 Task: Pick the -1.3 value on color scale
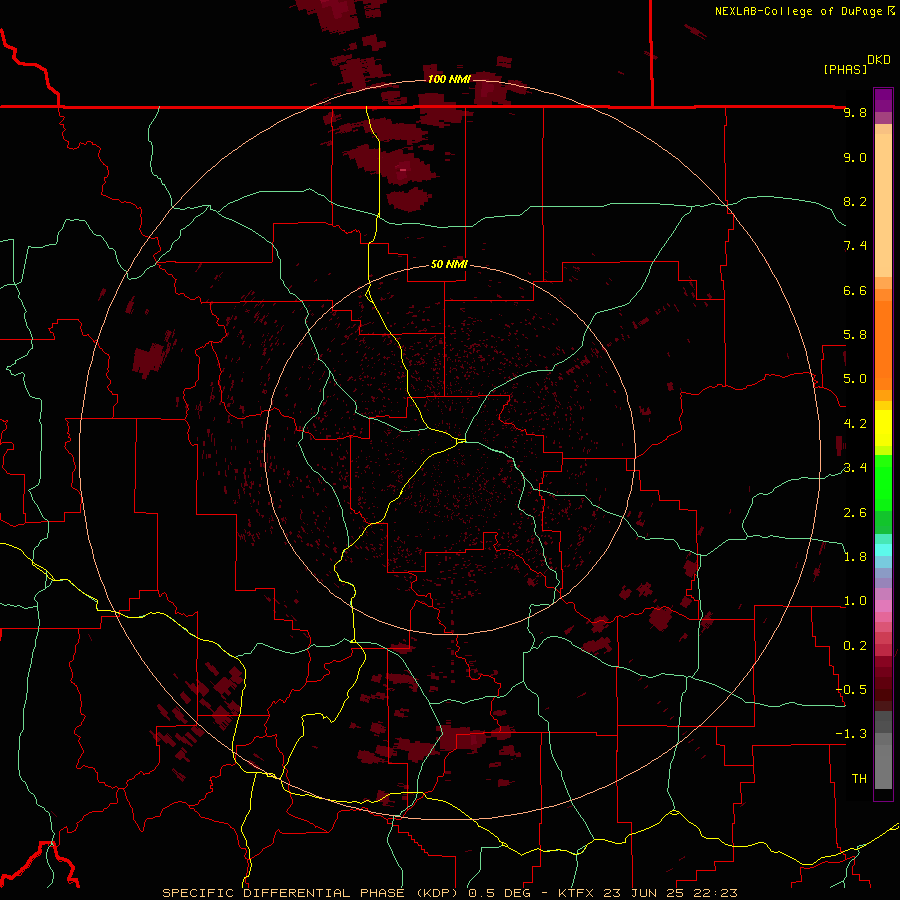click(x=851, y=734)
